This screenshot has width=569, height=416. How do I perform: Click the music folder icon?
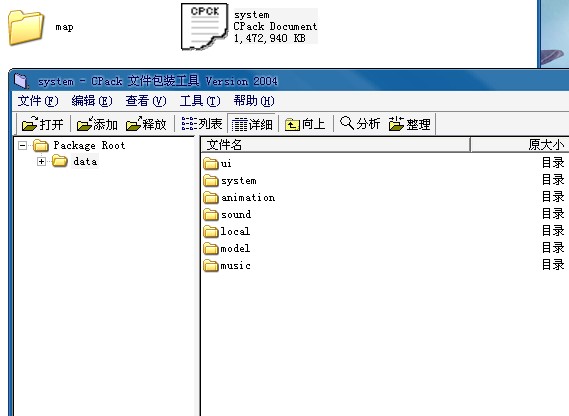tap(211, 265)
